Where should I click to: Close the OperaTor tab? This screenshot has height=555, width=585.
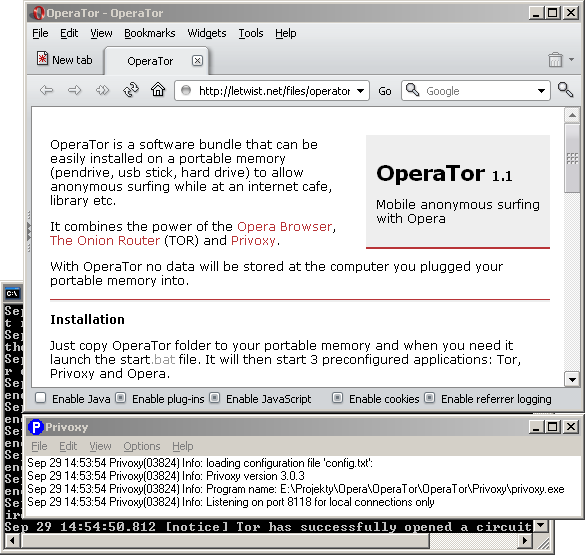coord(197,60)
